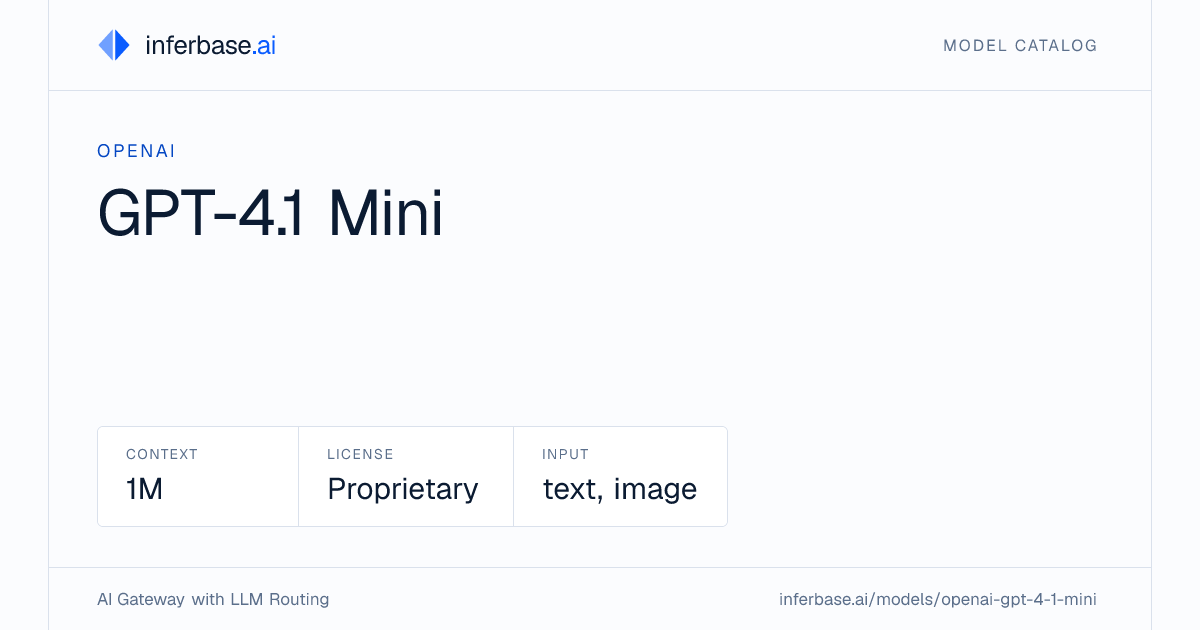1200x630 pixels.
Task: Select the GPT-4.1 Mini title heading
Action: pyautogui.click(x=270, y=212)
